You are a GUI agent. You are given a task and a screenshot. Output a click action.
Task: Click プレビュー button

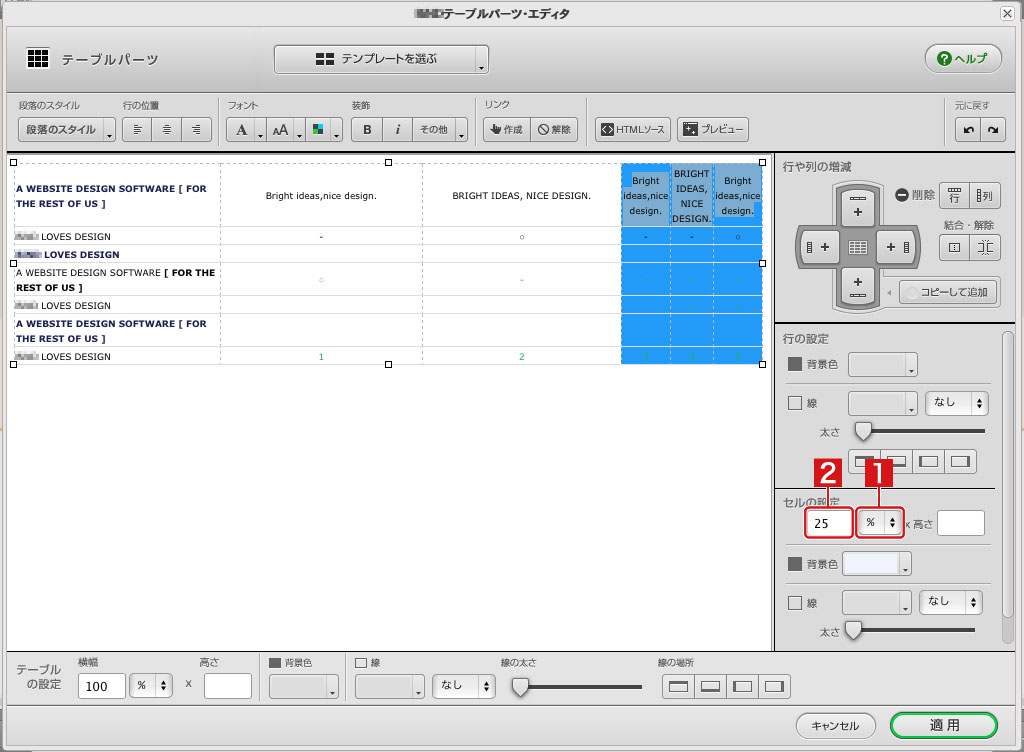pos(712,129)
